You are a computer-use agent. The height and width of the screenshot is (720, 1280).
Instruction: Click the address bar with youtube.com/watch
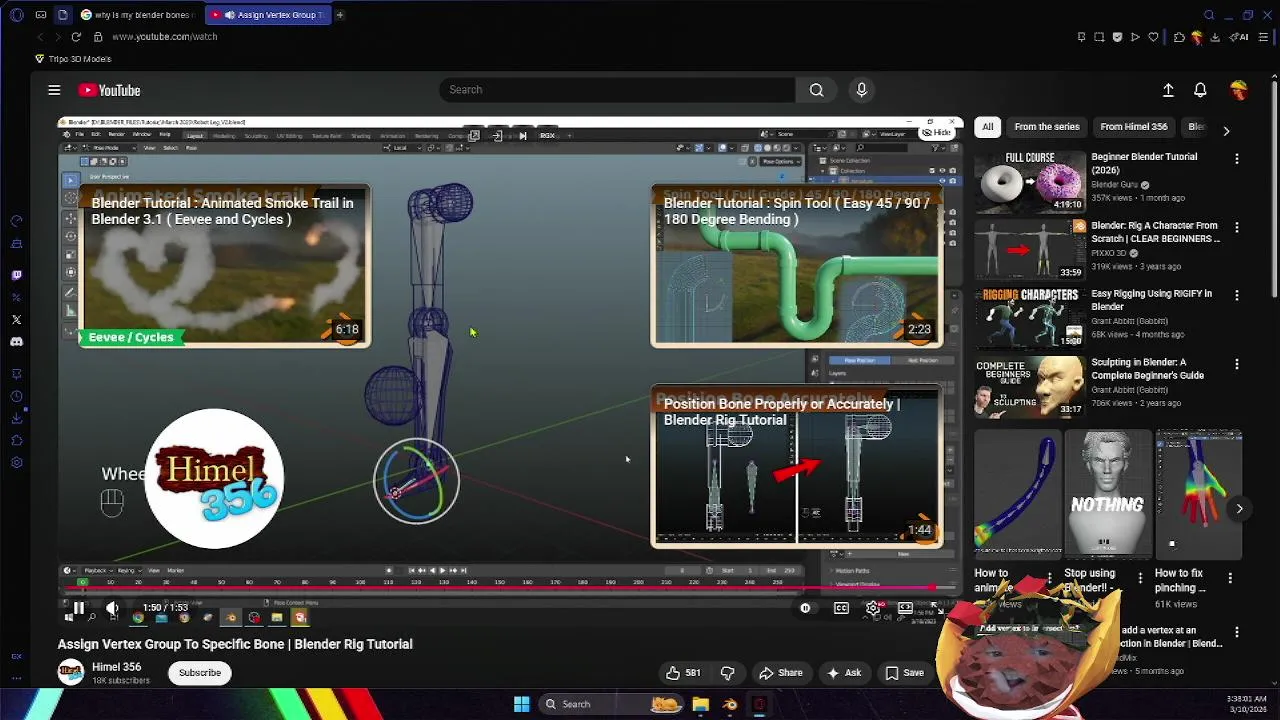164,37
